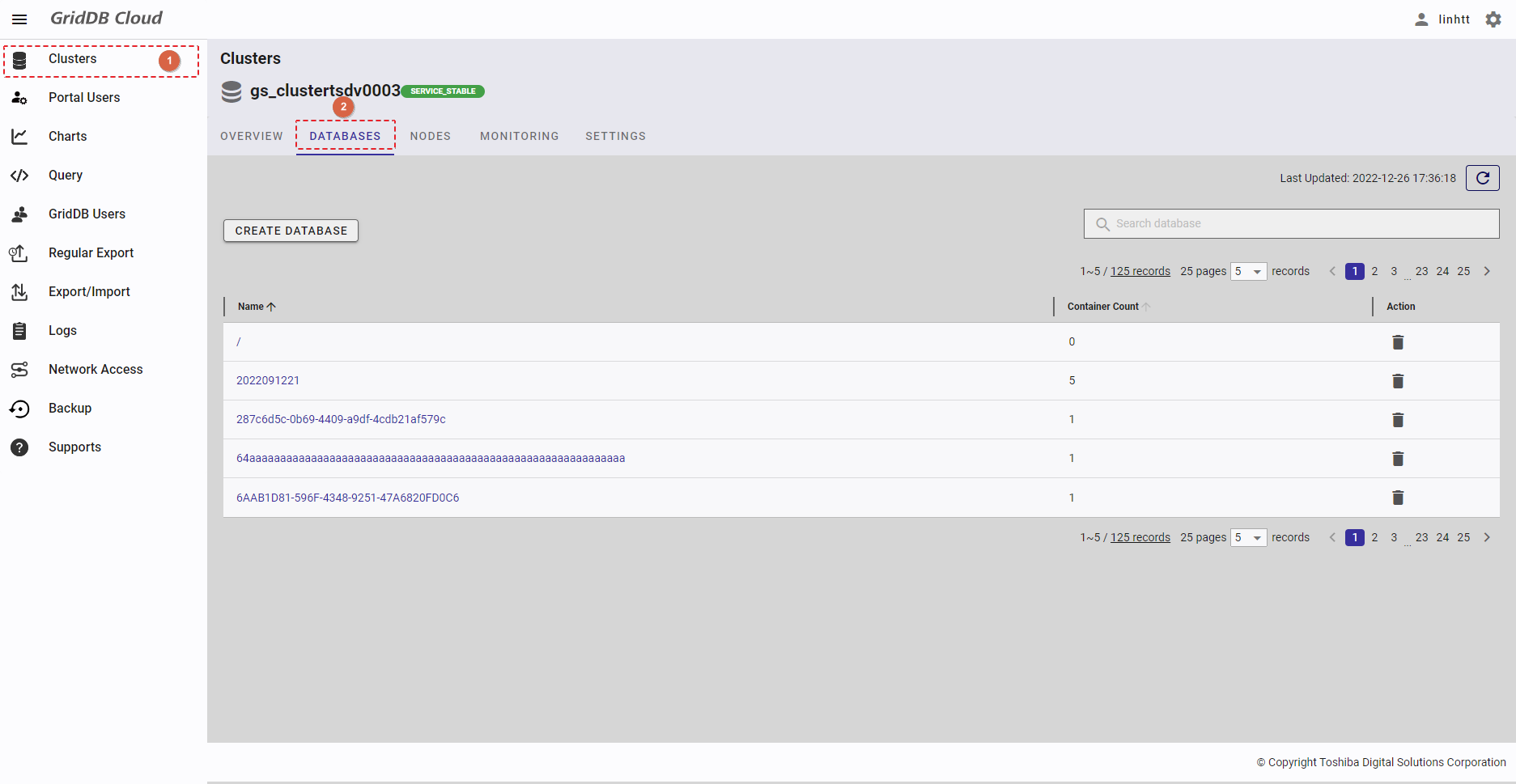This screenshot has height=784, width=1516.
Task: Open Network Access sidebar icon
Action: coord(19,370)
